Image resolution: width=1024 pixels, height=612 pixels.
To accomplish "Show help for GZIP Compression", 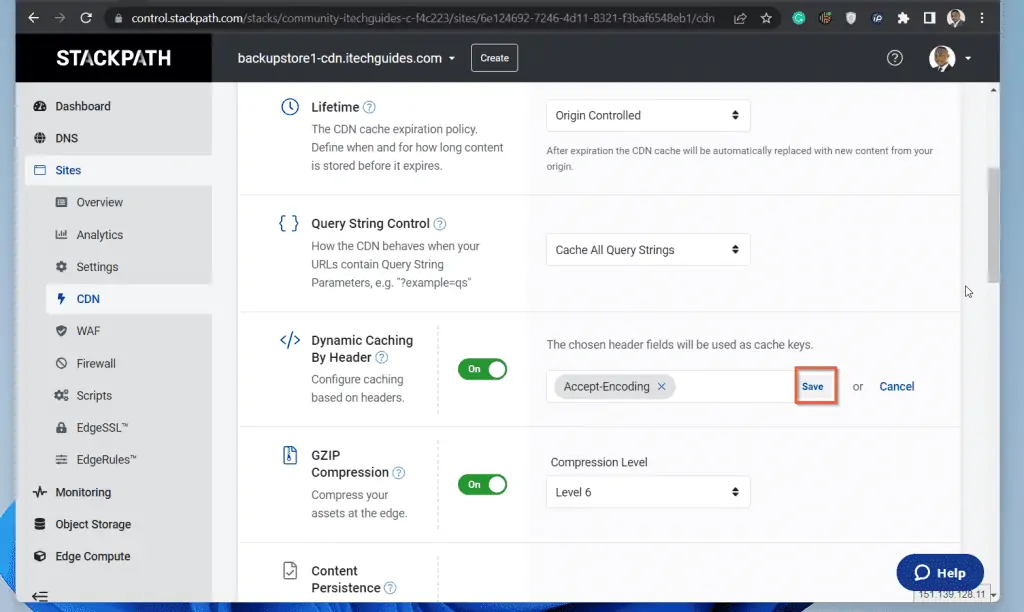I will coord(398,473).
